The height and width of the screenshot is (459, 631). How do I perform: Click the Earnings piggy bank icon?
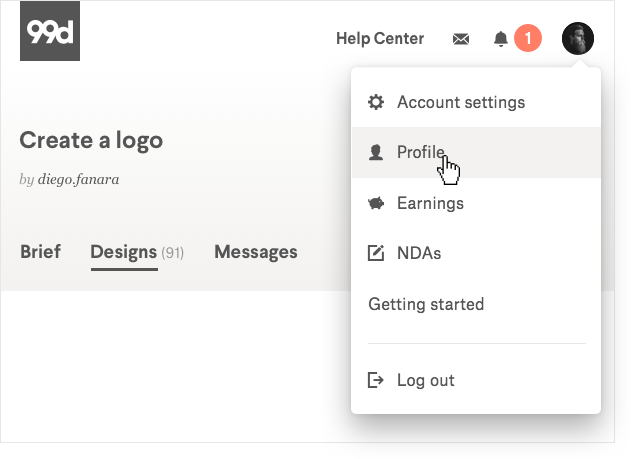point(376,203)
